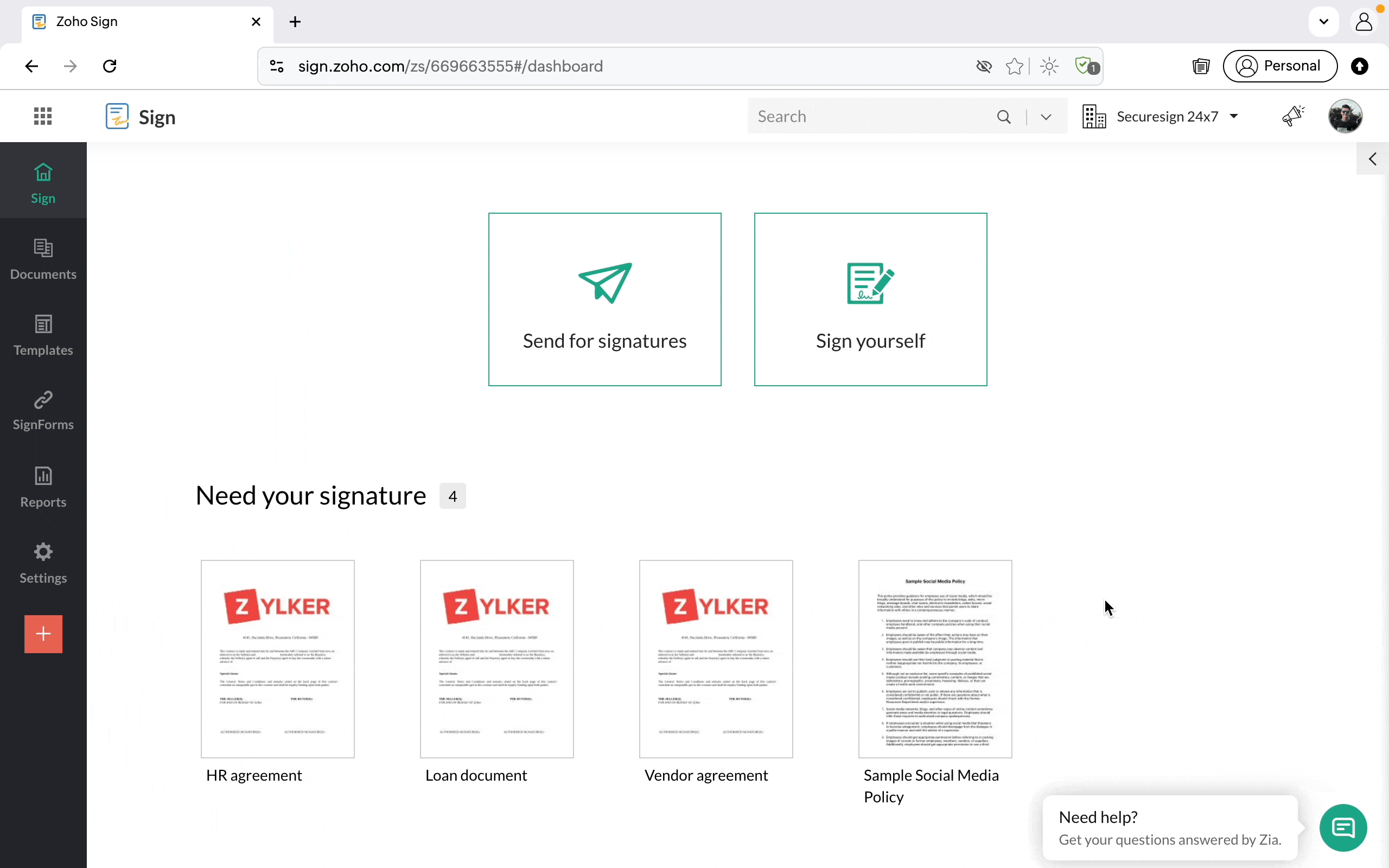Image resolution: width=1389 pixels, height=868 pixels.
Task: Go to Documents in the sidebar
Action: pyautogui.click(x=43, y=259)
